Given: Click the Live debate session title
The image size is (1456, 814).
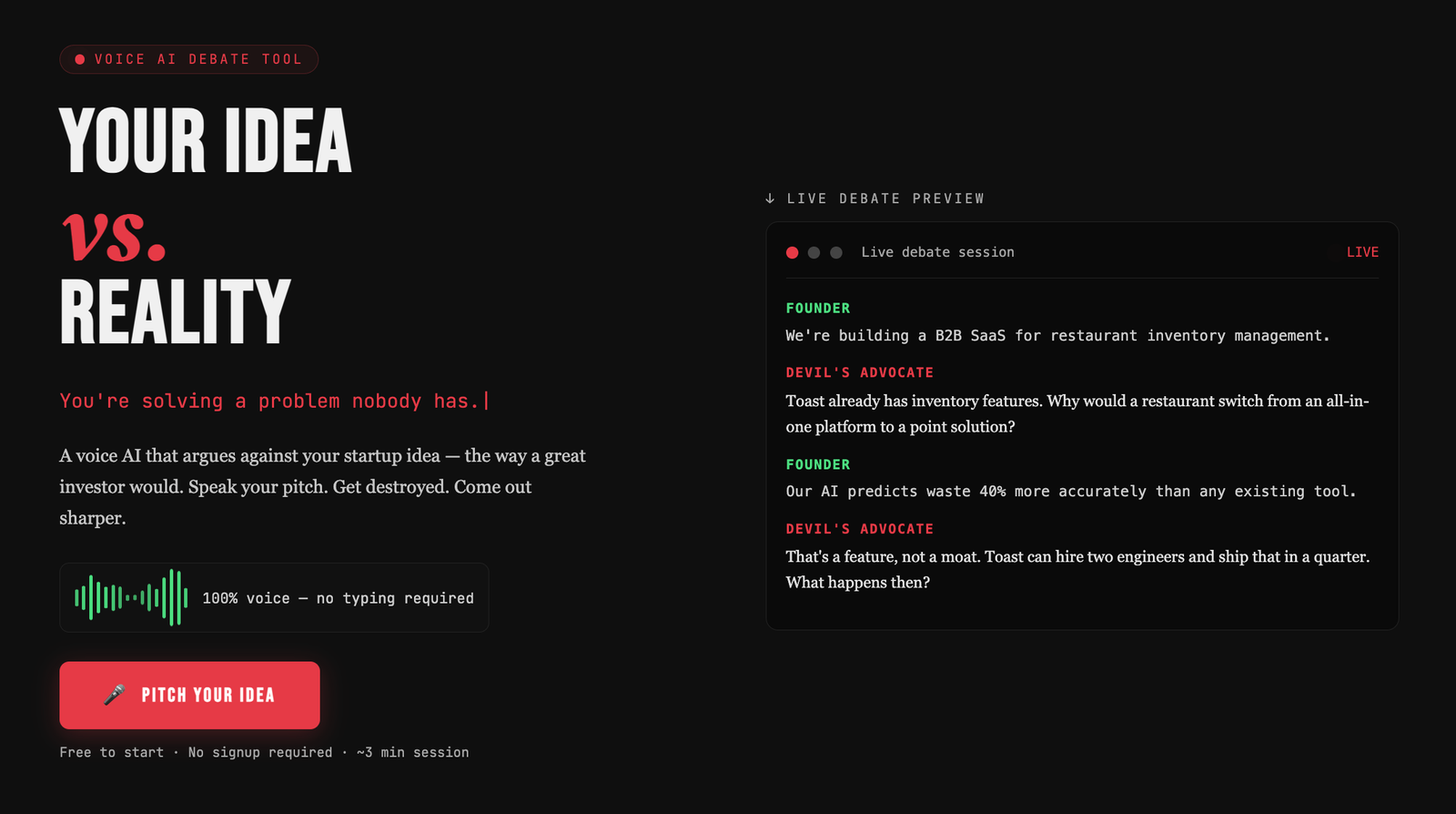Looking at the screenshot, I should pyautogui.click(x=937, y=252).
